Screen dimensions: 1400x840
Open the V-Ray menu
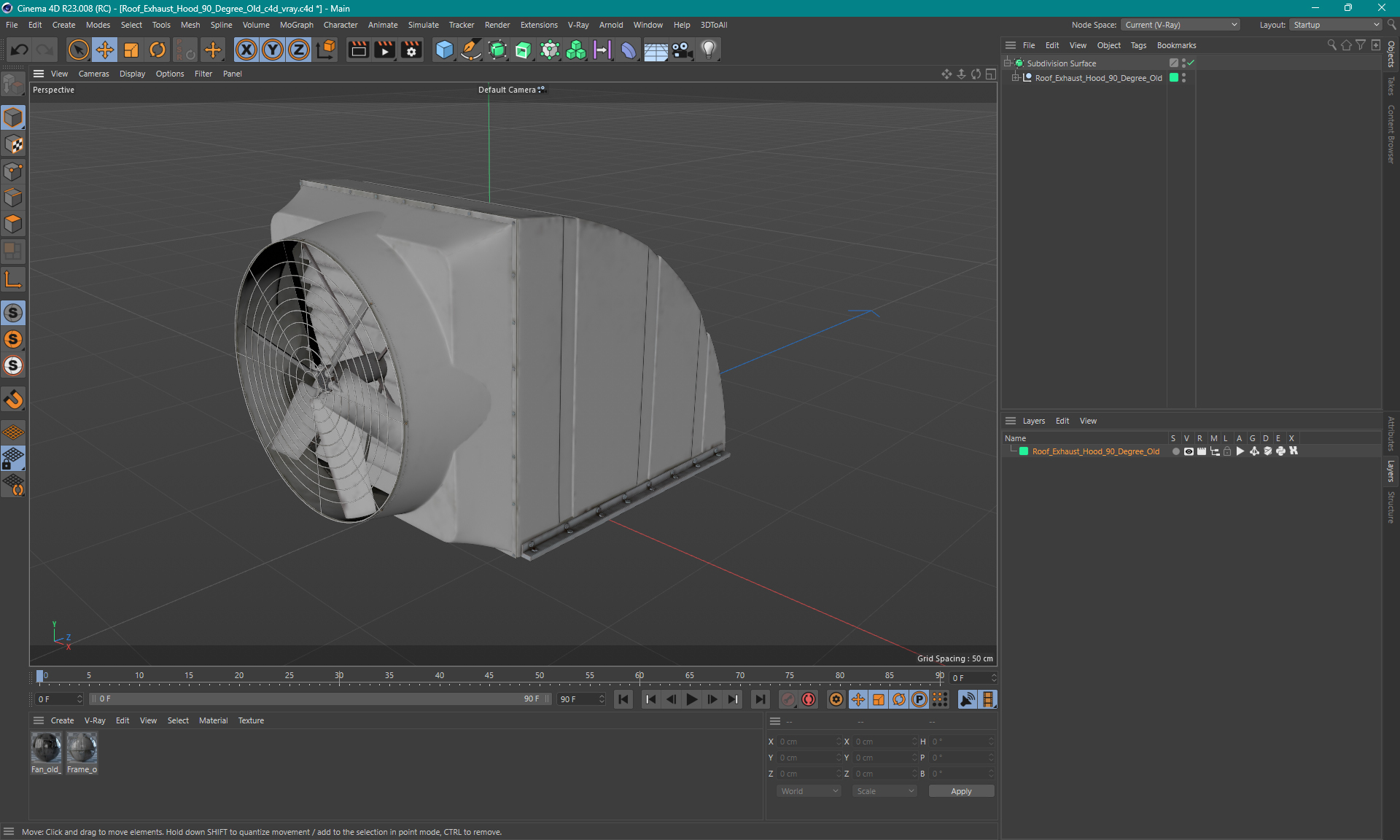(578, 25)
